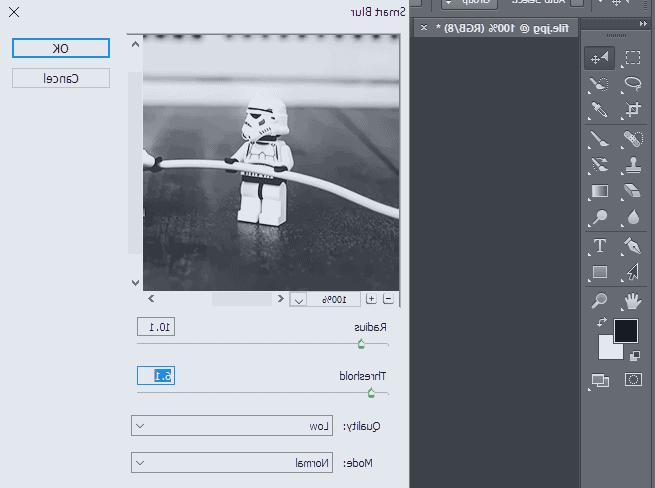Cancel the Smart Blur dialog
The height and width of the screenshot is (488, 655).
(x=61, y=78)
